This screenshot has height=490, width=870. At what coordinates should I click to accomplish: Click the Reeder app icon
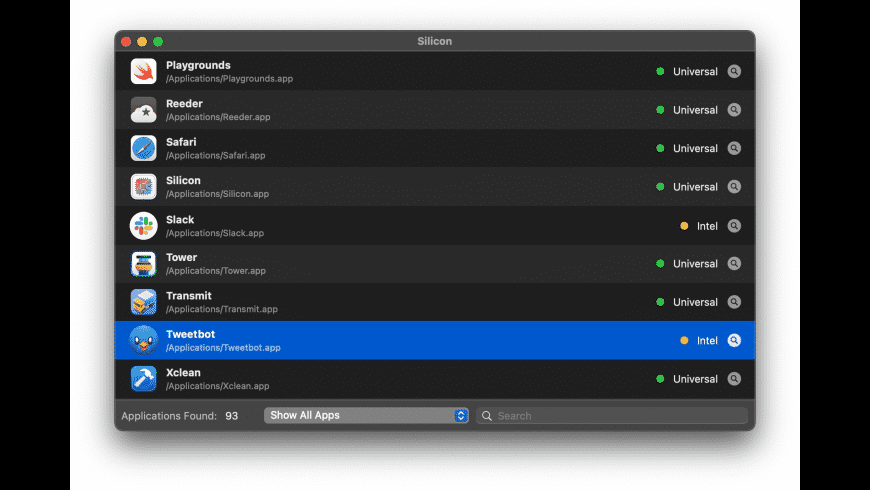[143, 110]
